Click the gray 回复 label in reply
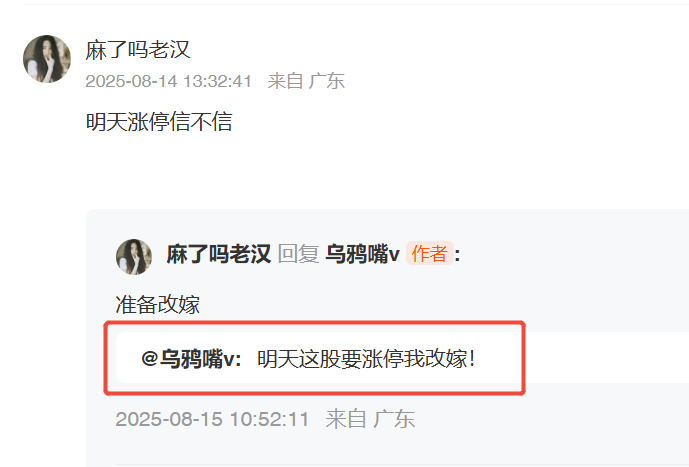 299,254
